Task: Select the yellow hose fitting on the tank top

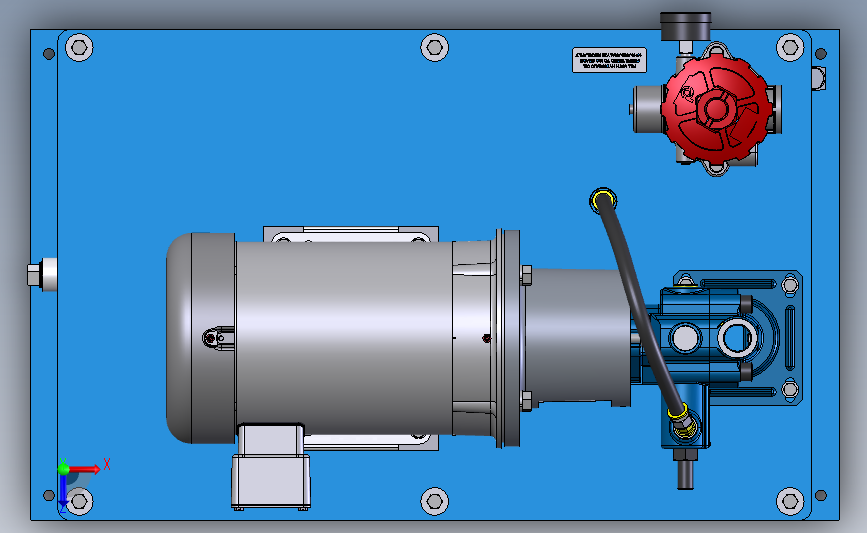Action: (603, 199)
